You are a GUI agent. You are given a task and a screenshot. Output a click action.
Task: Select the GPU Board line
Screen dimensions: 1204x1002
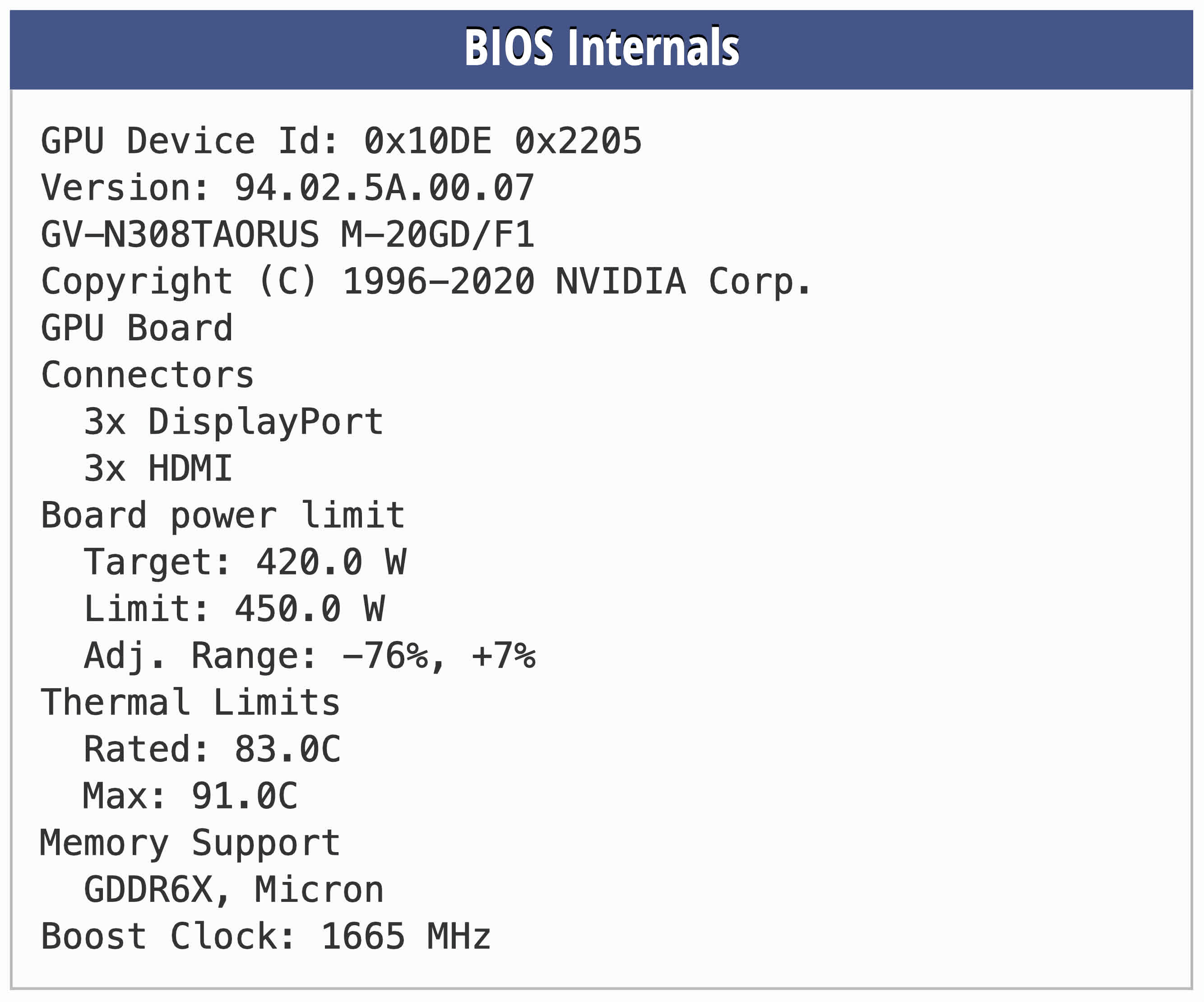click(137, 328)
